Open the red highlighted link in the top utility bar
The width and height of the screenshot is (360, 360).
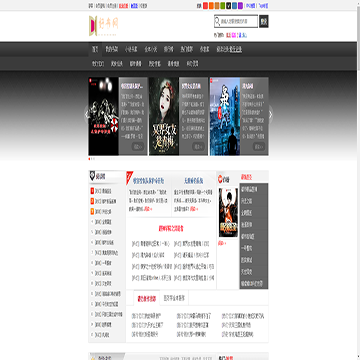(123, 6)
